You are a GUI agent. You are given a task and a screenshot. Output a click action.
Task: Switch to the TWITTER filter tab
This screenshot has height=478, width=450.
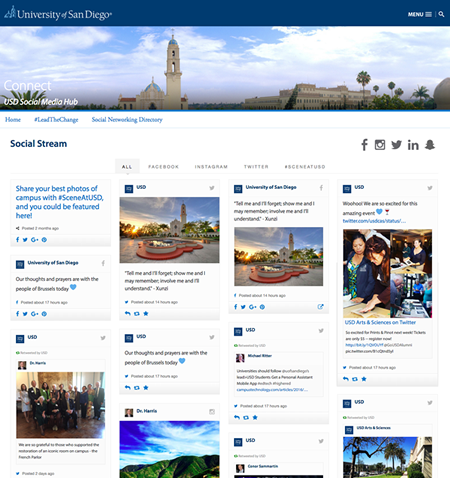(256, 166)
